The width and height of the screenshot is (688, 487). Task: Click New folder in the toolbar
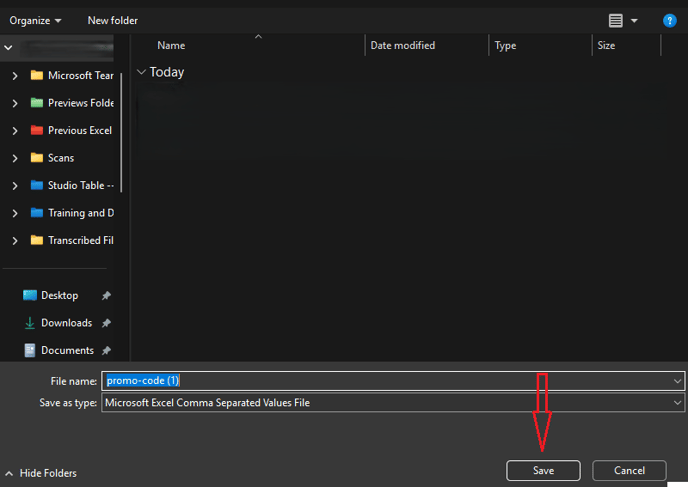click(x=112, y=20)
